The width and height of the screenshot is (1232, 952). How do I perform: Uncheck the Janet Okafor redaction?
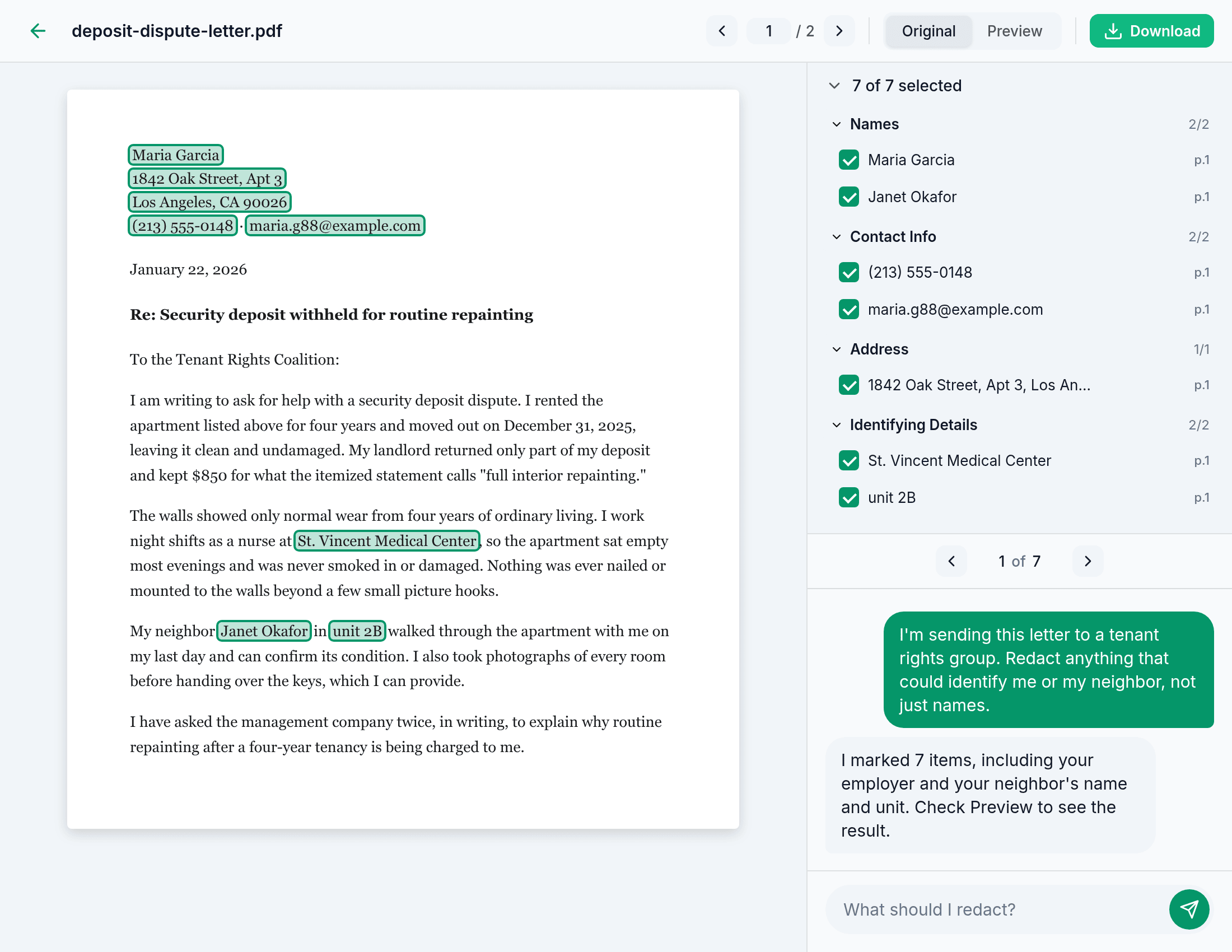(x=848, y=197)
